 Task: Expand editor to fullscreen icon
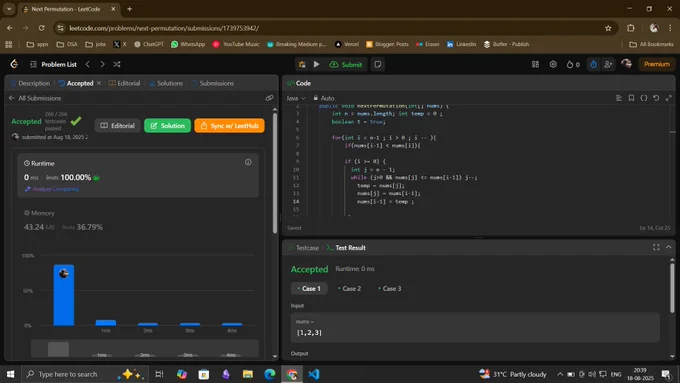(669, 98)
